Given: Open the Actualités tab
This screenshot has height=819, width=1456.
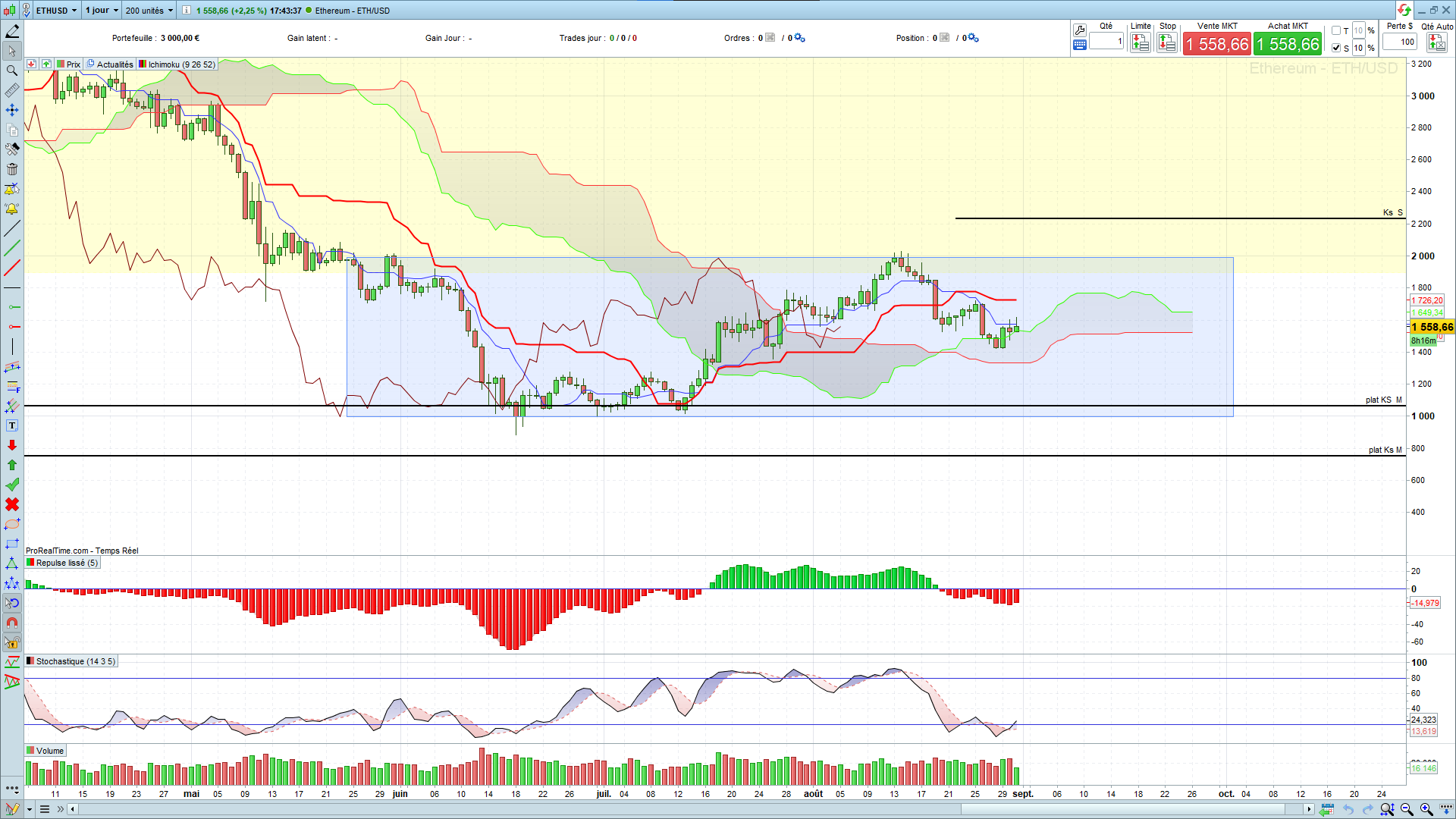Looking at the screenshot, I should pyautogui.click(x=110, y=64).
